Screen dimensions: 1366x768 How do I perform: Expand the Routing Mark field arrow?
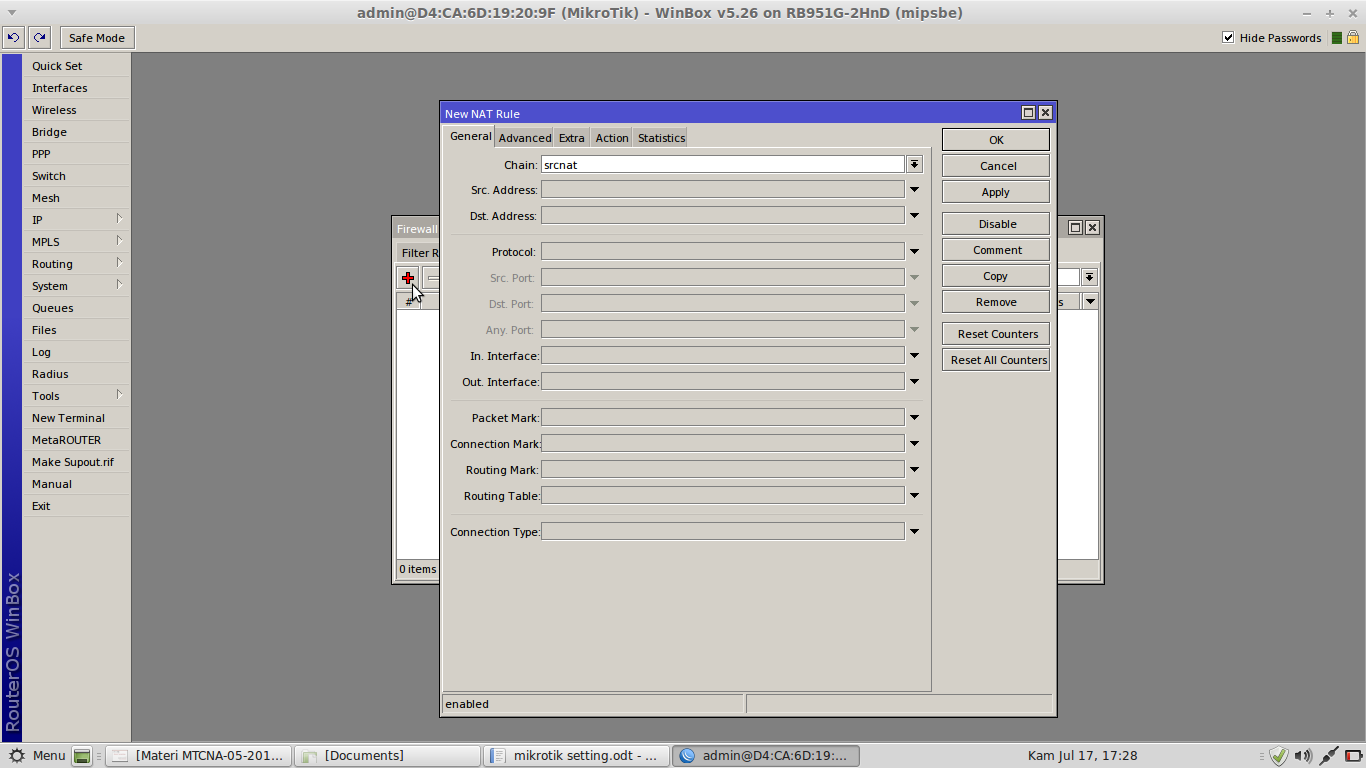click(914, 469)
